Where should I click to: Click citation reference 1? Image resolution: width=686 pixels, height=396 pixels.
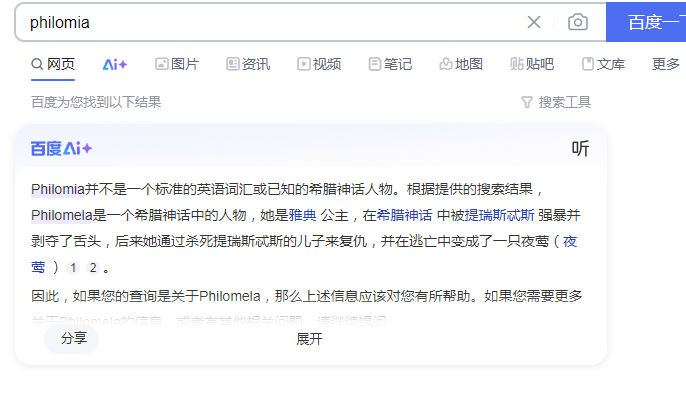(73, 268)
